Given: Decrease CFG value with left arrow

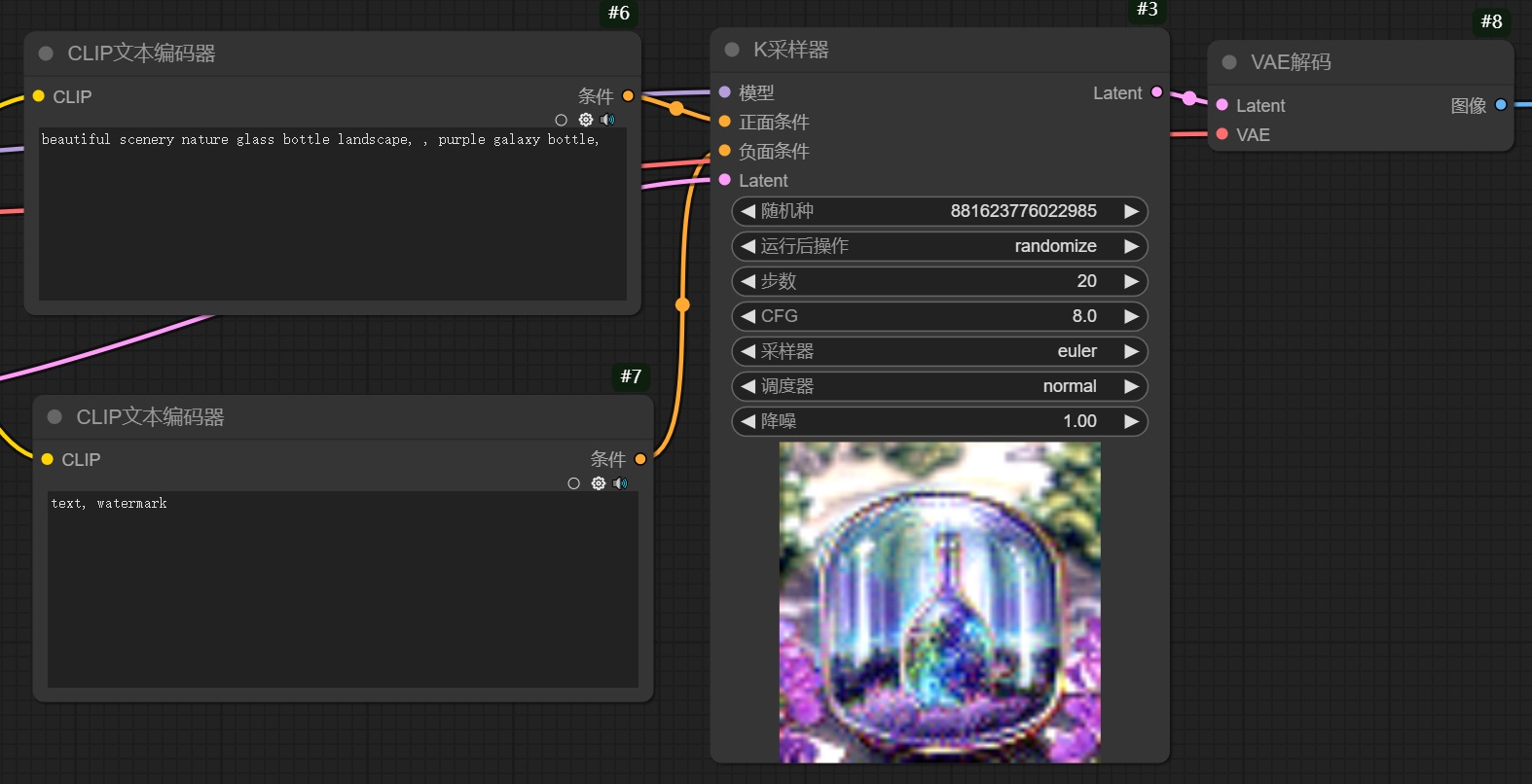Looking at the screenshot, I should [748, 316].
